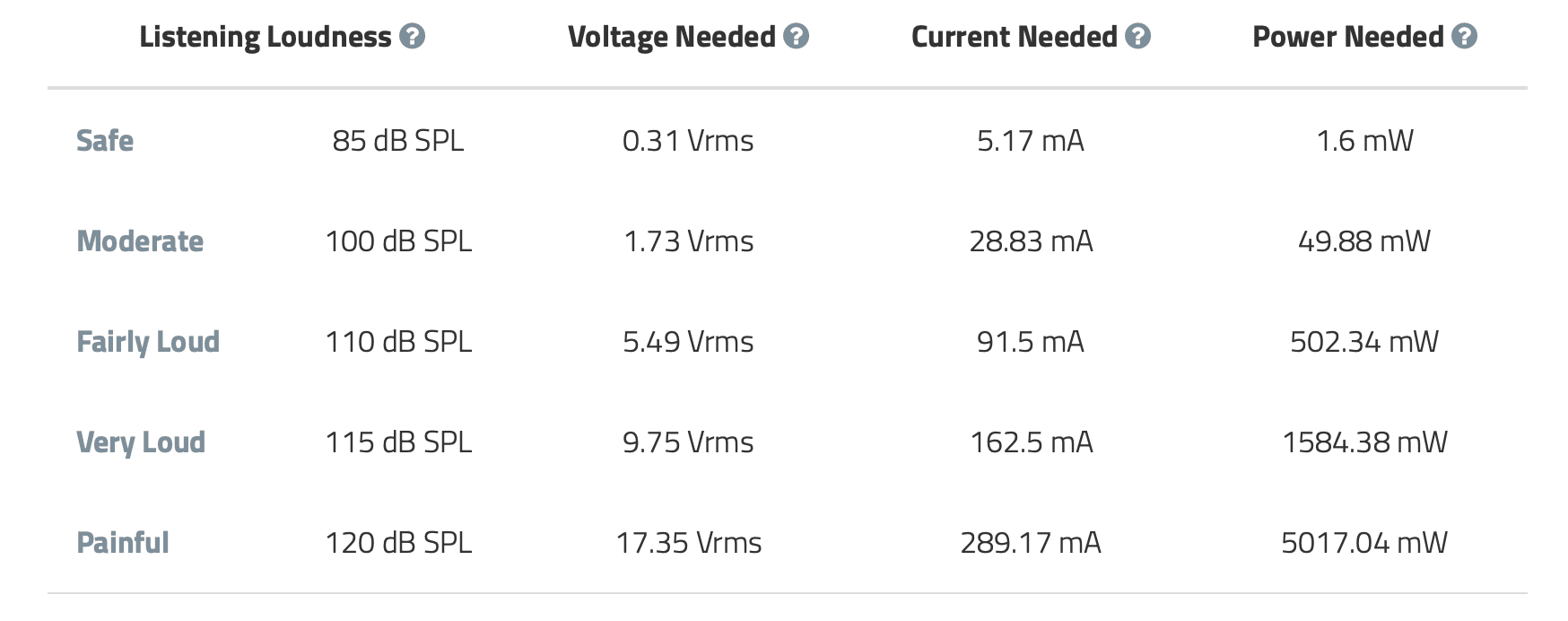This screenshot has height=621, width=1568.
Task: Click the 0.31 Vrms voltage value
Action: click(688, 141)
